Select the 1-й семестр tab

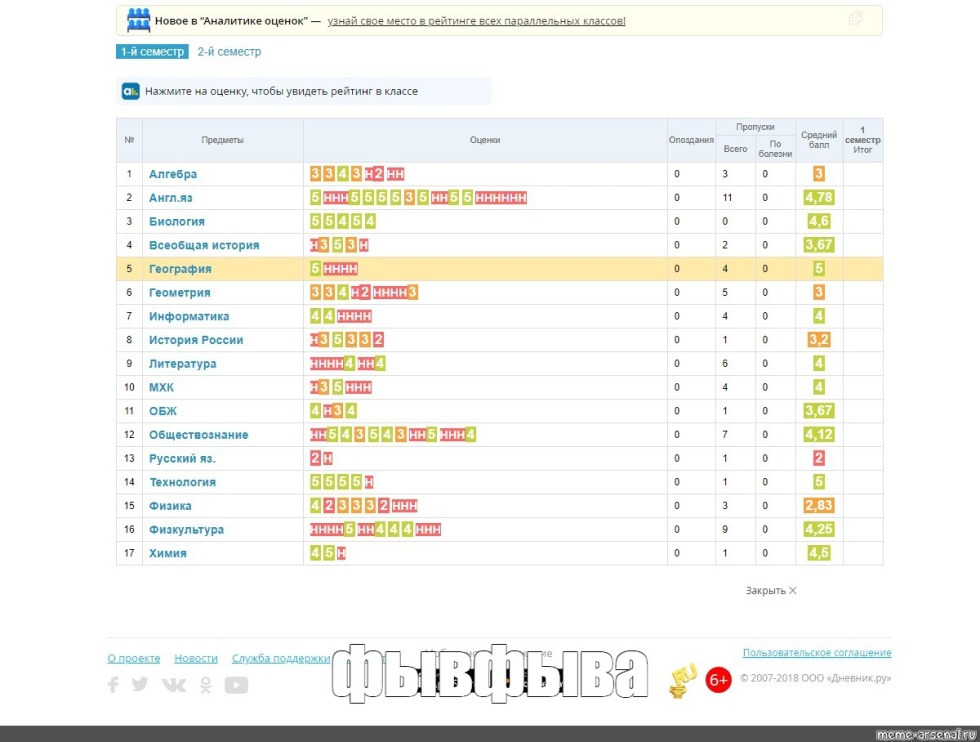tap(152, 52)
